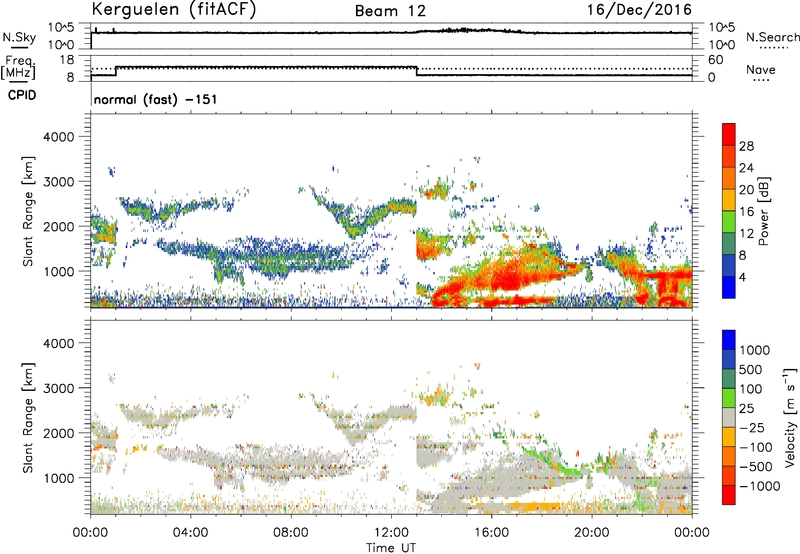800x554 pixels.
Task: Click the "28" power colorbar label
Action: point(746,146)
